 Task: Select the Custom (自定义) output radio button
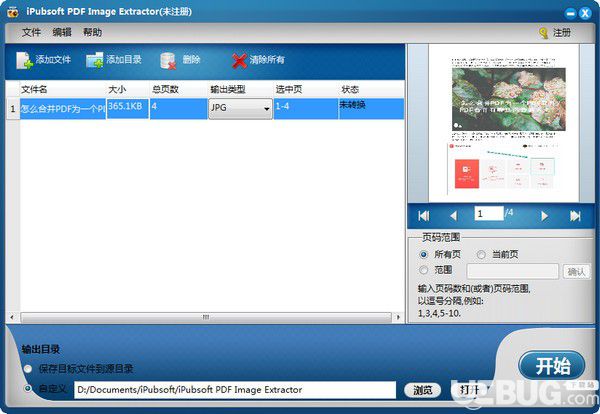[x=28, y=388]
